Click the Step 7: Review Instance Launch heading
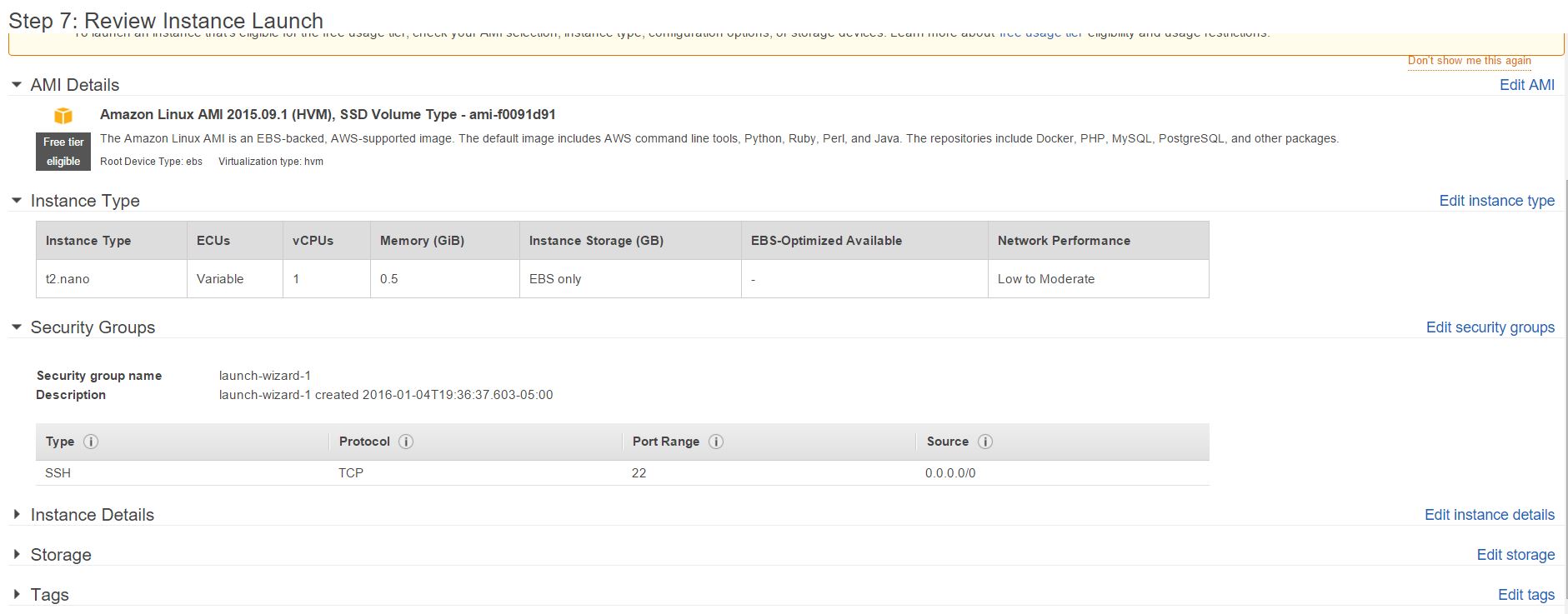This screenshot has height=614, width=1568. click(166, 21)
